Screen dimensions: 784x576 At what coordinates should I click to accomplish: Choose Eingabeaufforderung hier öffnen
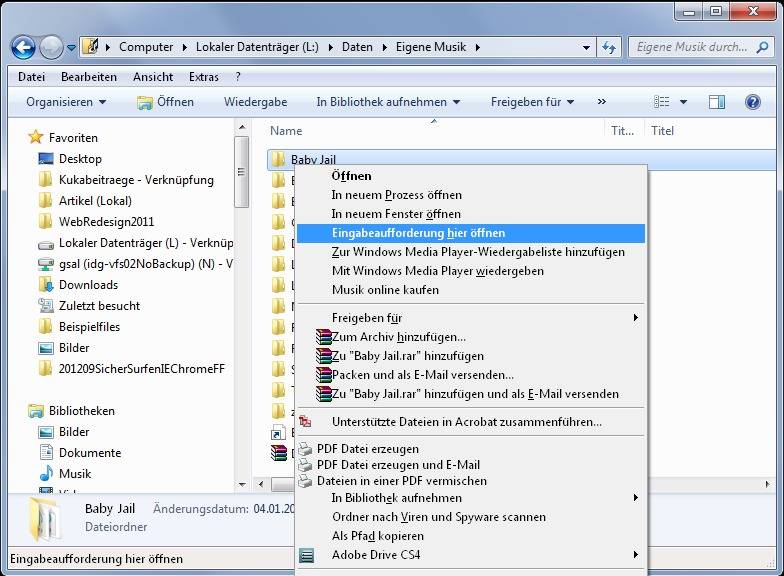(x=471, y=233)
